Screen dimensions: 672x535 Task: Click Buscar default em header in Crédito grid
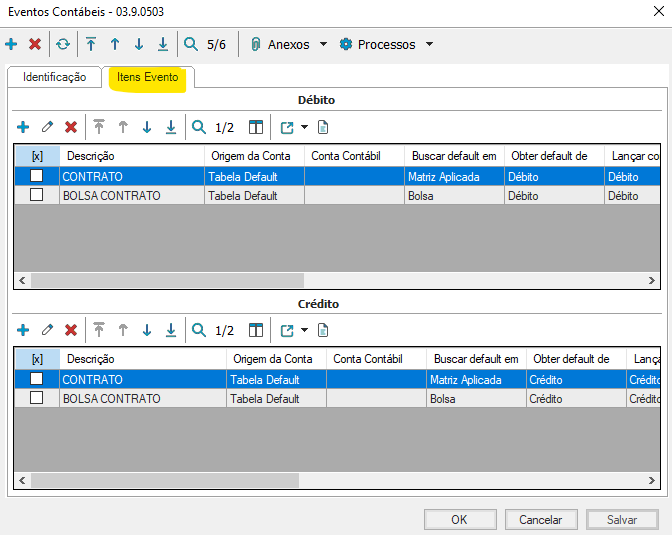476,359
